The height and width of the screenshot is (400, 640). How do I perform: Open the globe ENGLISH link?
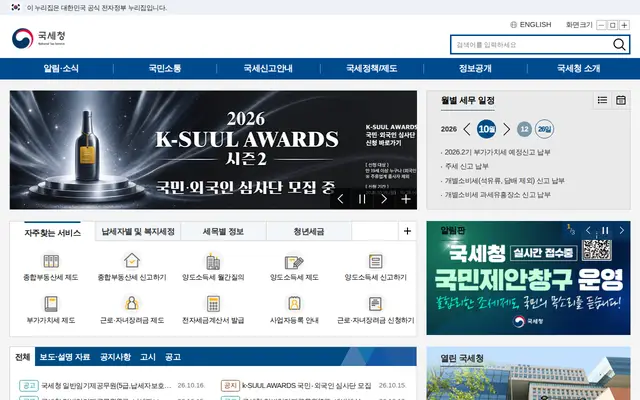pyautogui.click(x=531, y=24)
